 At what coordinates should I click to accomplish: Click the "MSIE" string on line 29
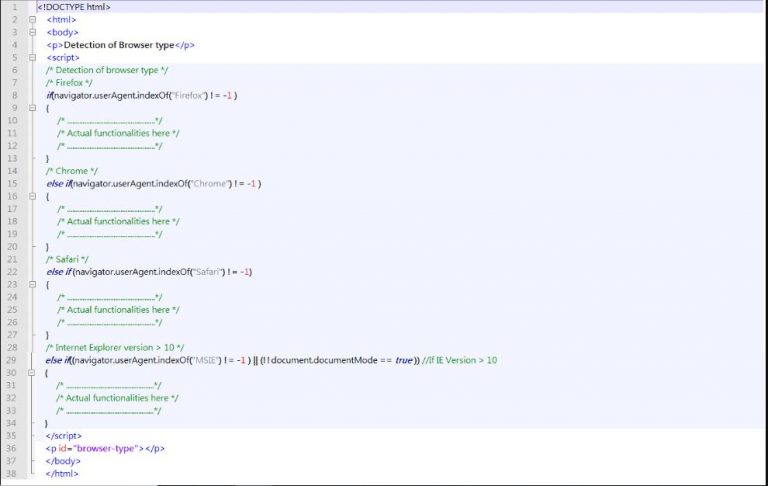pos(205,360)
